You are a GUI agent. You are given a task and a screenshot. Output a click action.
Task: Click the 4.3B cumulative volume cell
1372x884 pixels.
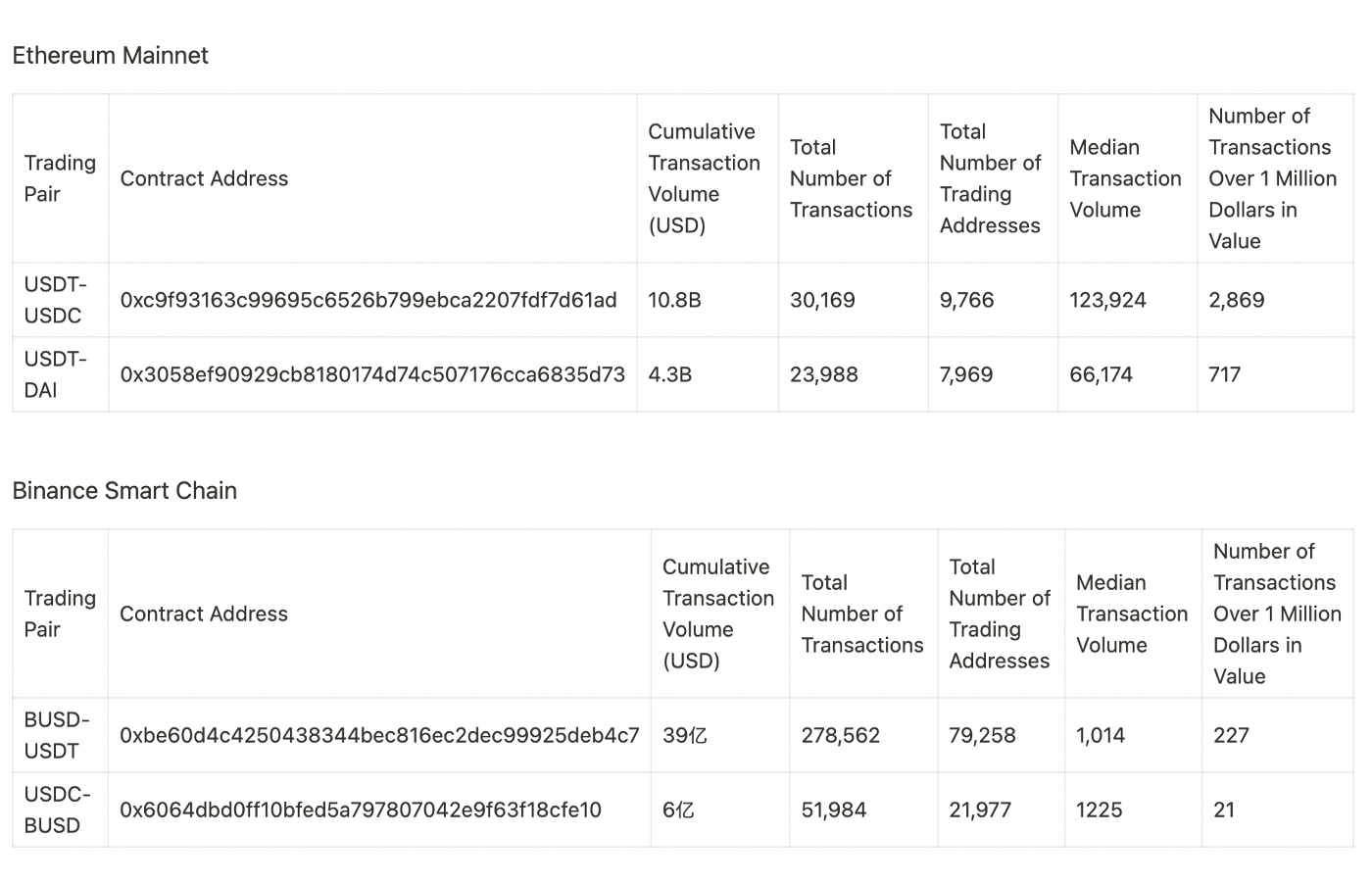coord(669,374)
